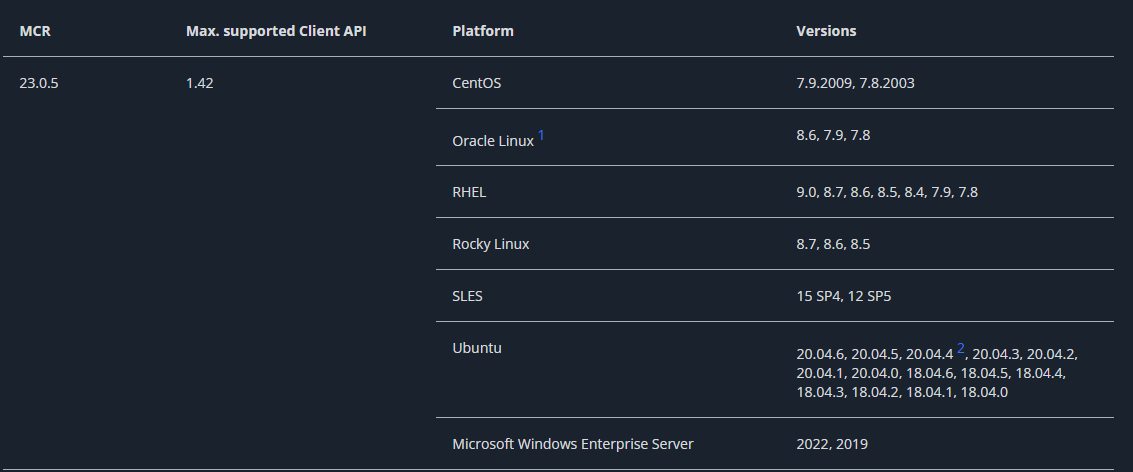Click Rocky Linux versions 8.7, 8.6, 8.5

pos(833,244)
